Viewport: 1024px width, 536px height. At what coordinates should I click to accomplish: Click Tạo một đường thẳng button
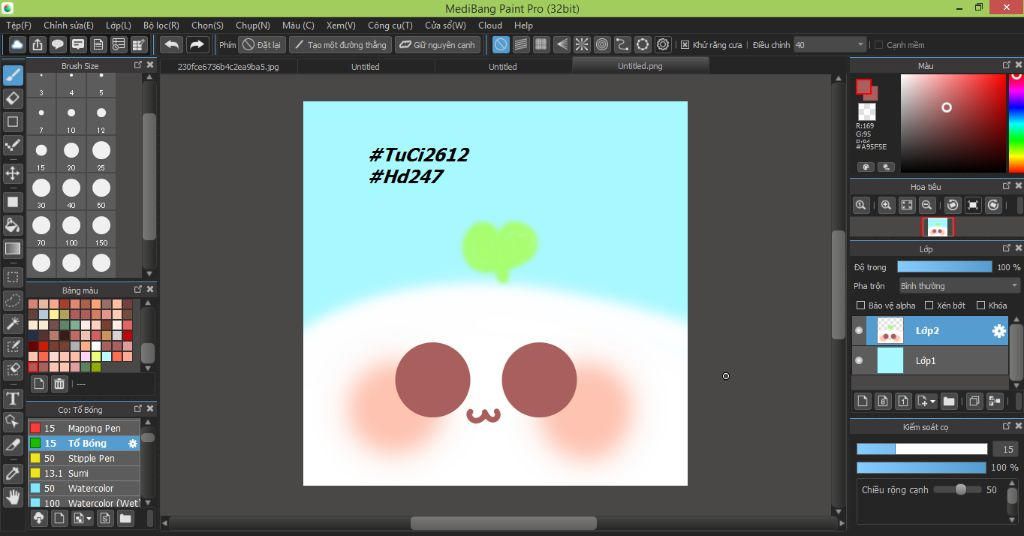point(340,45)
